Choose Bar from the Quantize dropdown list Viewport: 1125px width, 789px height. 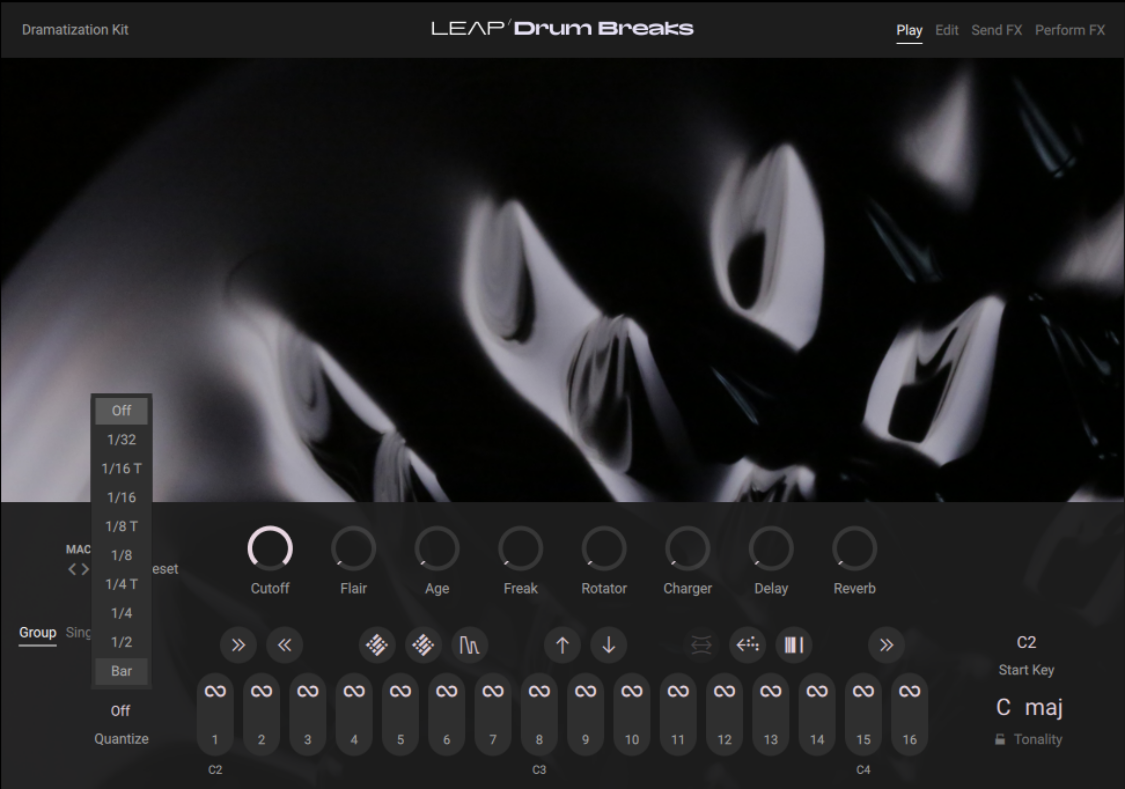tap(121, 671)
